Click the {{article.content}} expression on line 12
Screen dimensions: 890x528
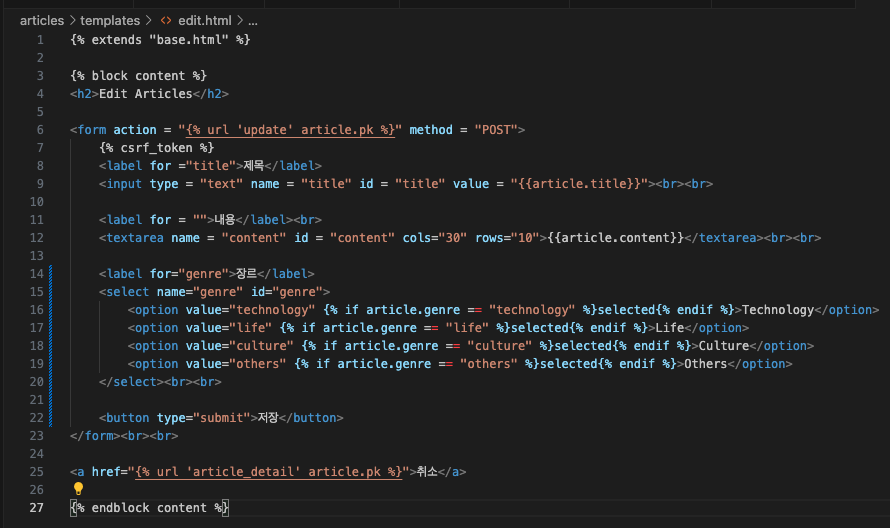tap(616, 238)
